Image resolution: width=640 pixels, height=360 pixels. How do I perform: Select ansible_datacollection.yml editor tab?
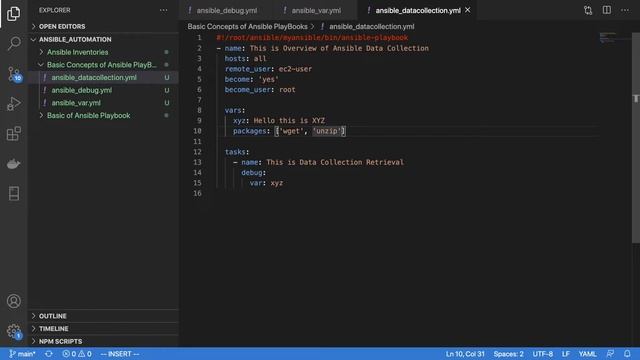point(418,10)
